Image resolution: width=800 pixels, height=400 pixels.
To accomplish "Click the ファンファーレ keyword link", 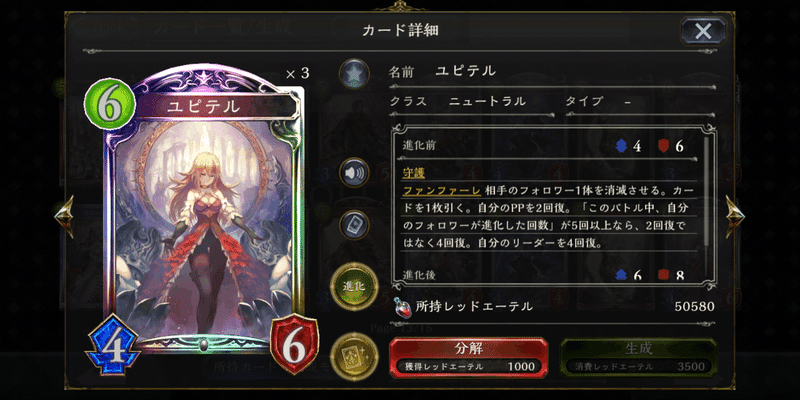I will coord(442,191).
